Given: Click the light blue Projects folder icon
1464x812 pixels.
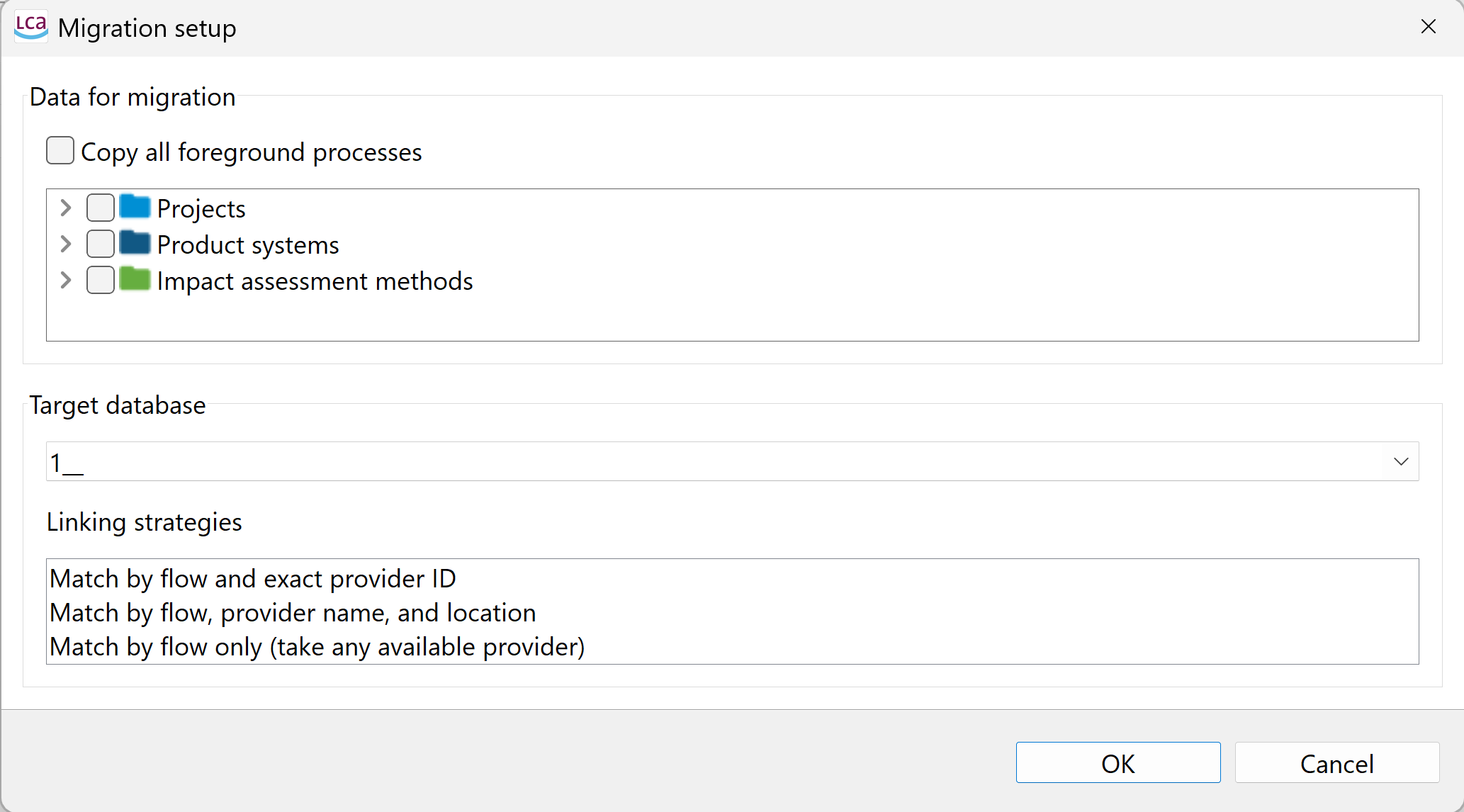Looking at the screenshot, I should click(x=135, y=207).
